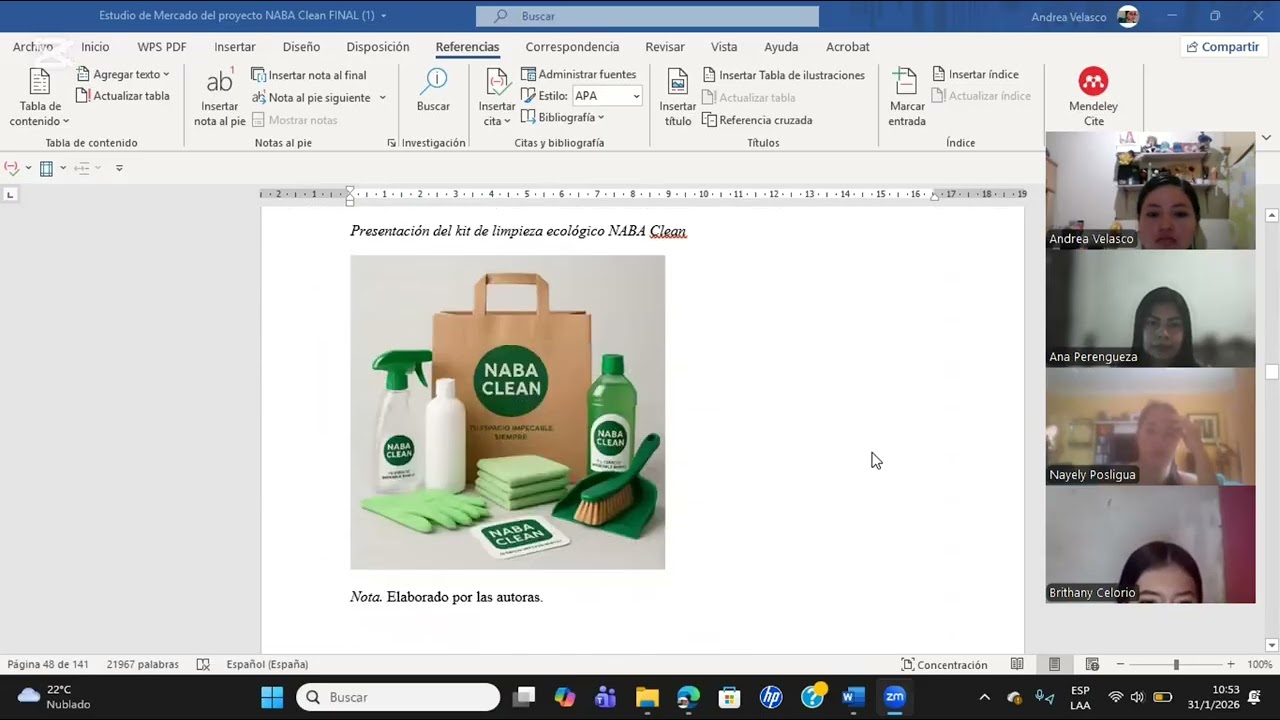
Task: Click Insertar índice
Action: [x=975, y=74]
